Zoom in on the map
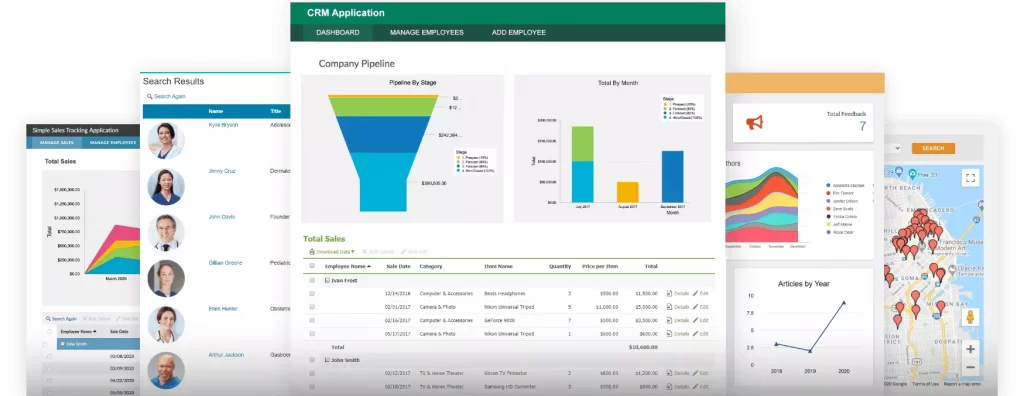The image size is (1024, 396). 970,349
